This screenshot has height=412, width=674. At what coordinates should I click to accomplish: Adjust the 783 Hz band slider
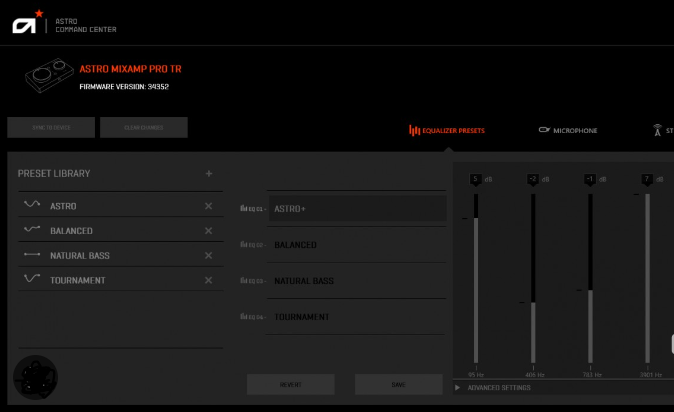[x=590, y=278]
